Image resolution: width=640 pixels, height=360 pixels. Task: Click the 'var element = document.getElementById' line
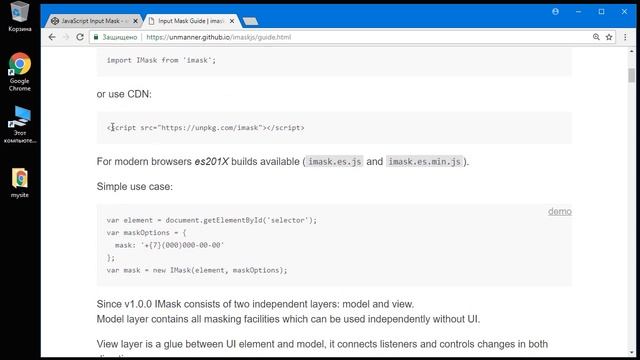(x=212, y=220)
